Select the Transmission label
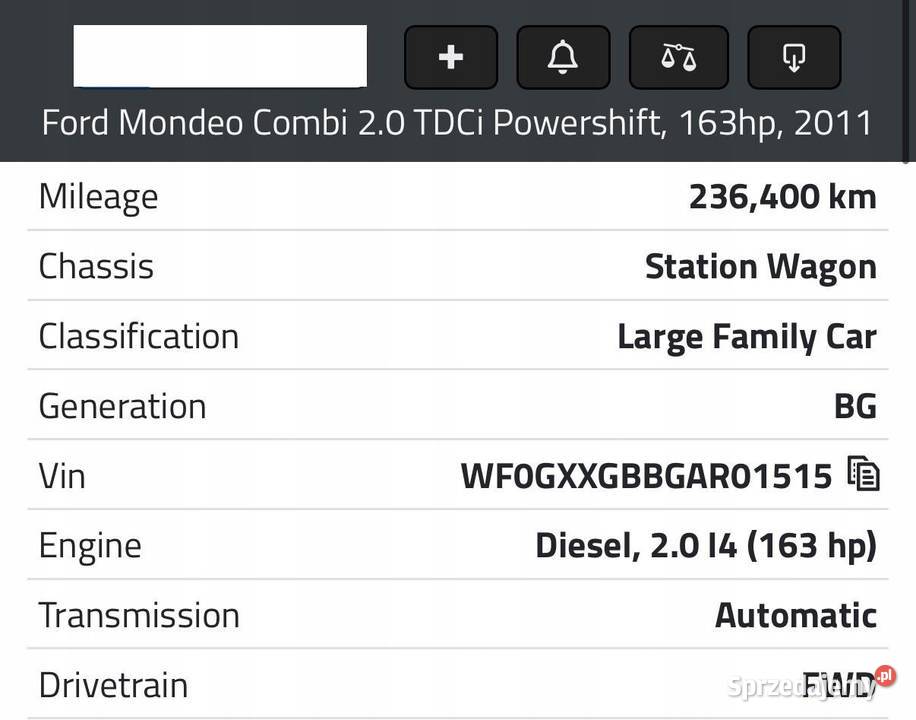 139,616
